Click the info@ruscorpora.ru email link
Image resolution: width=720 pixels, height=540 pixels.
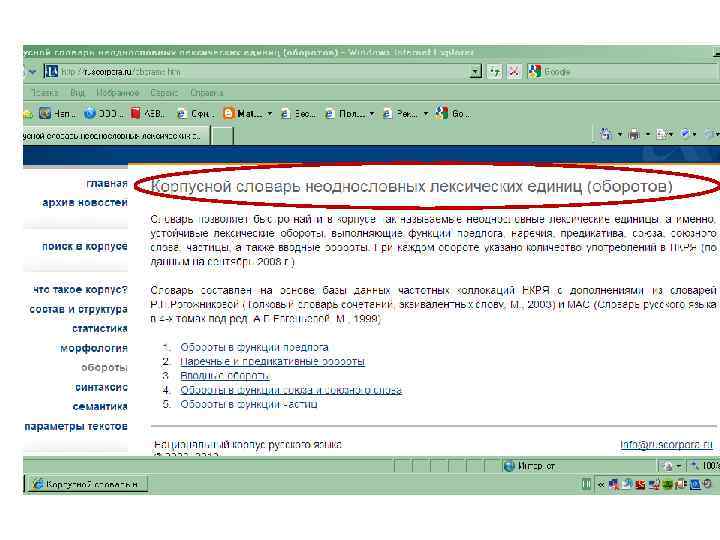[666, 444]
